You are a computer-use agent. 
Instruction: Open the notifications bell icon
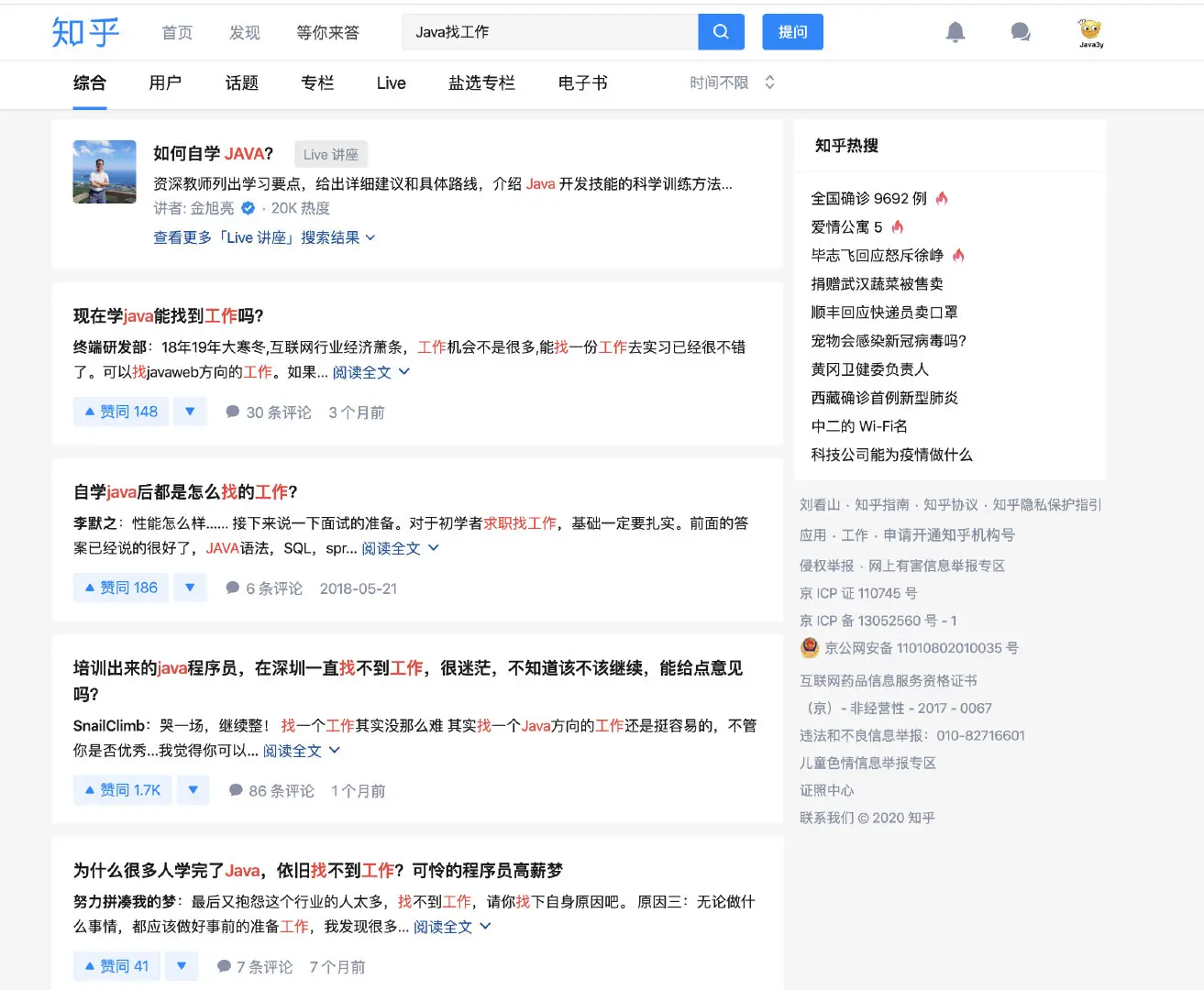tap(955, 32)
